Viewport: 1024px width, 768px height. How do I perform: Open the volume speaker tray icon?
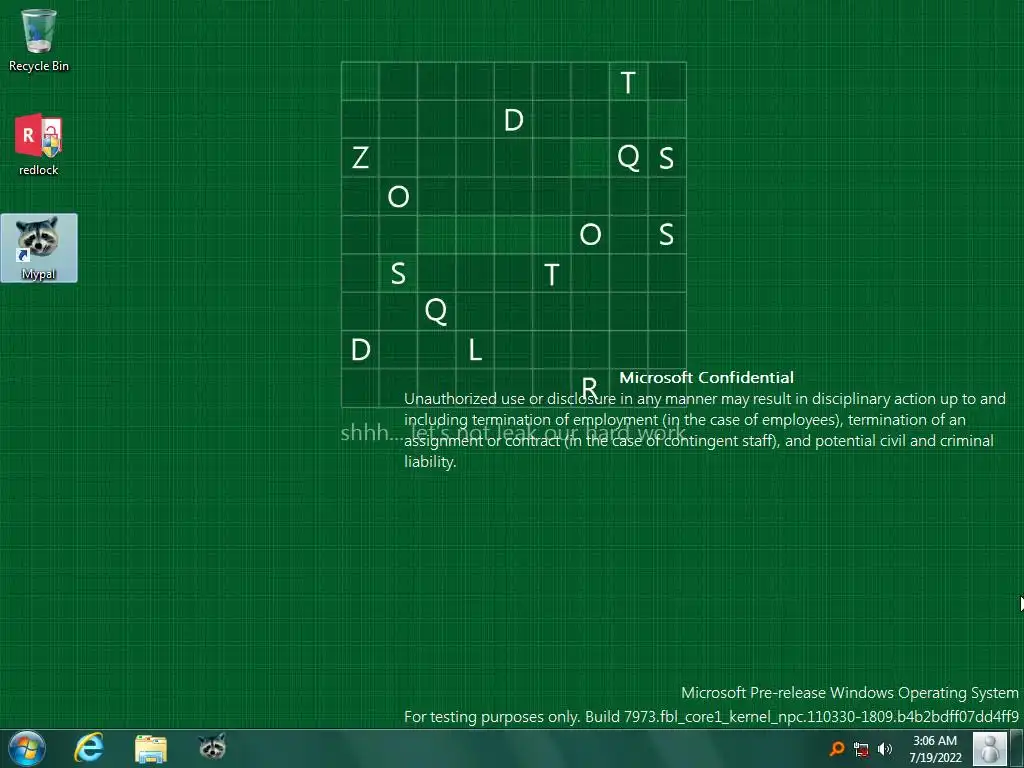(x=885, y=749)
